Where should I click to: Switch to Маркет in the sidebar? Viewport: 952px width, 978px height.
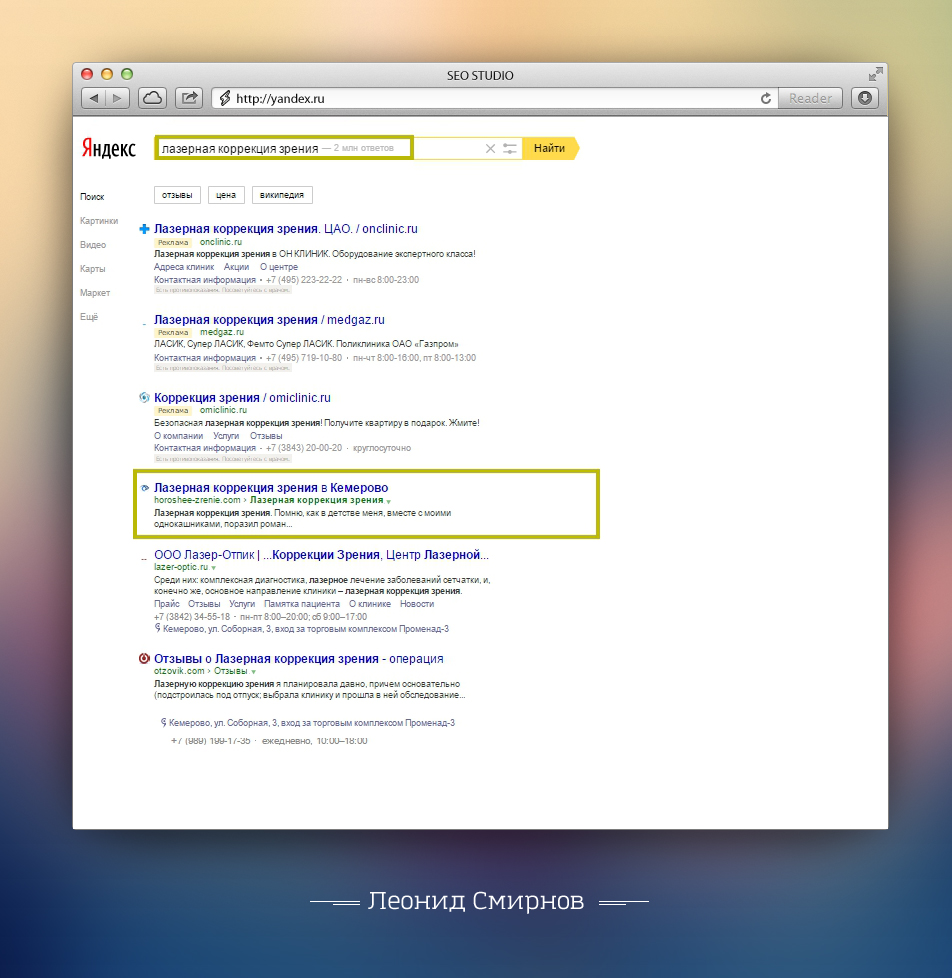95,293
